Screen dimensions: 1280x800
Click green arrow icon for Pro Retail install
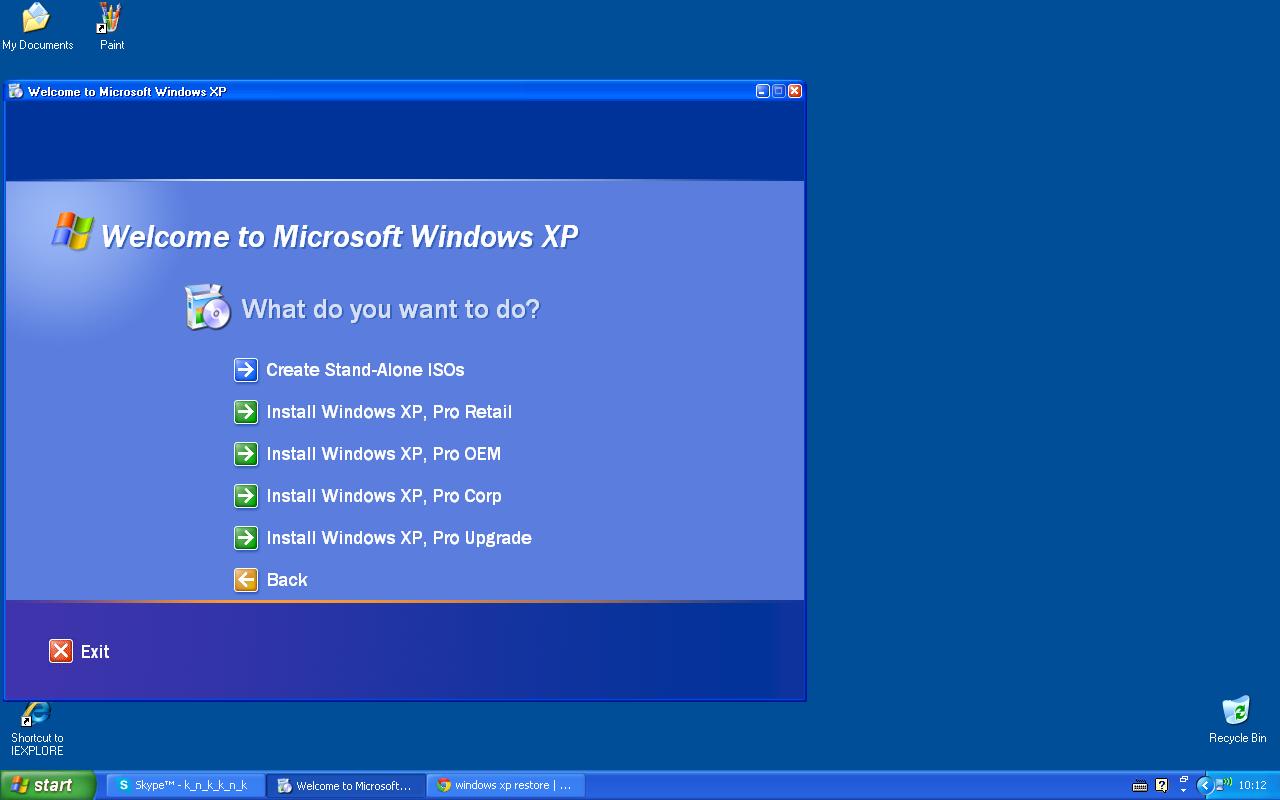coord(246,412)
